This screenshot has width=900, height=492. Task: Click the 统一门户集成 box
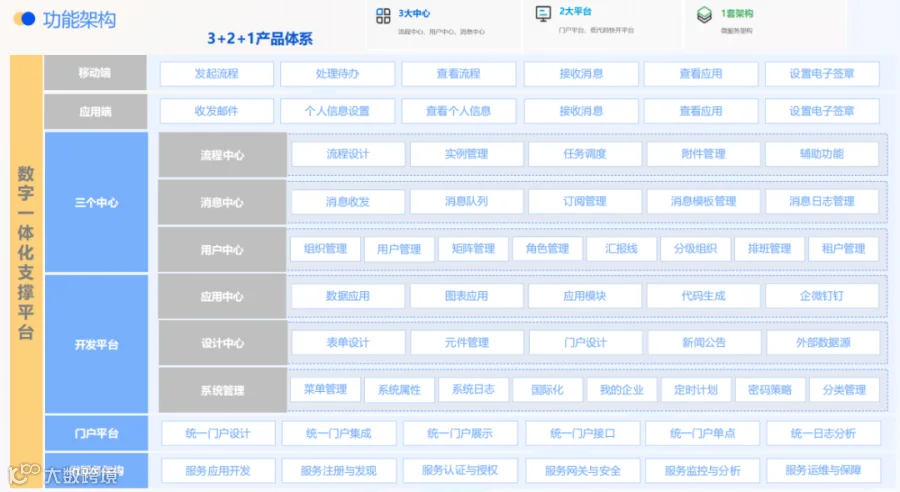pos(339,433)
